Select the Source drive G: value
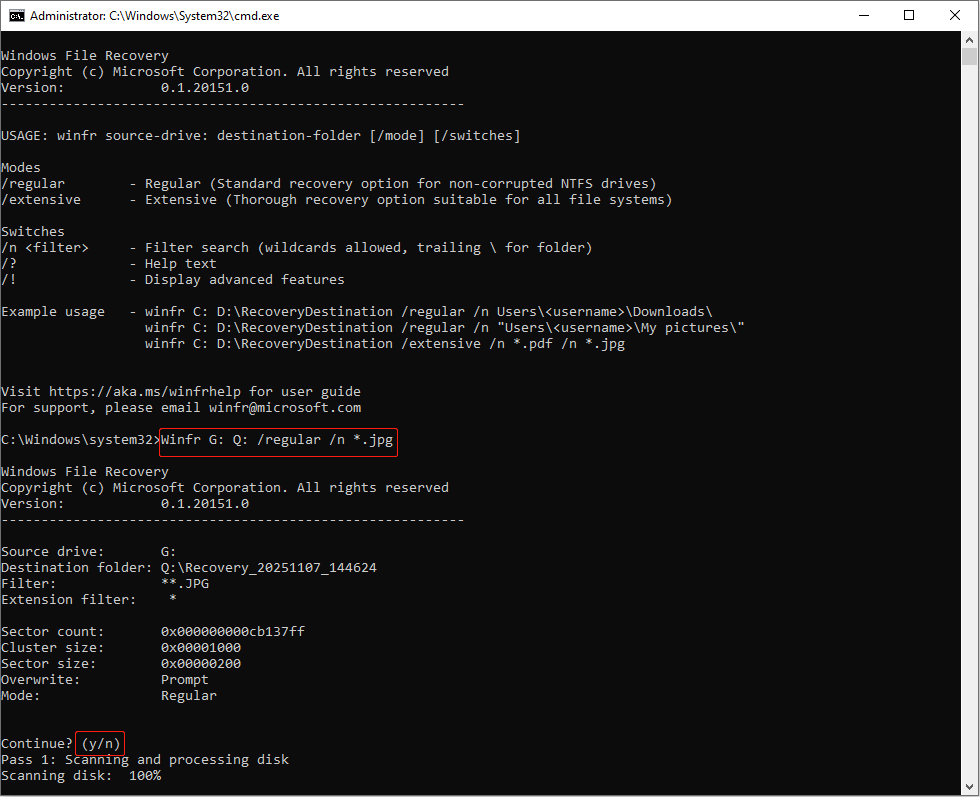The image size is (980, 797). (x=168, y=551)
